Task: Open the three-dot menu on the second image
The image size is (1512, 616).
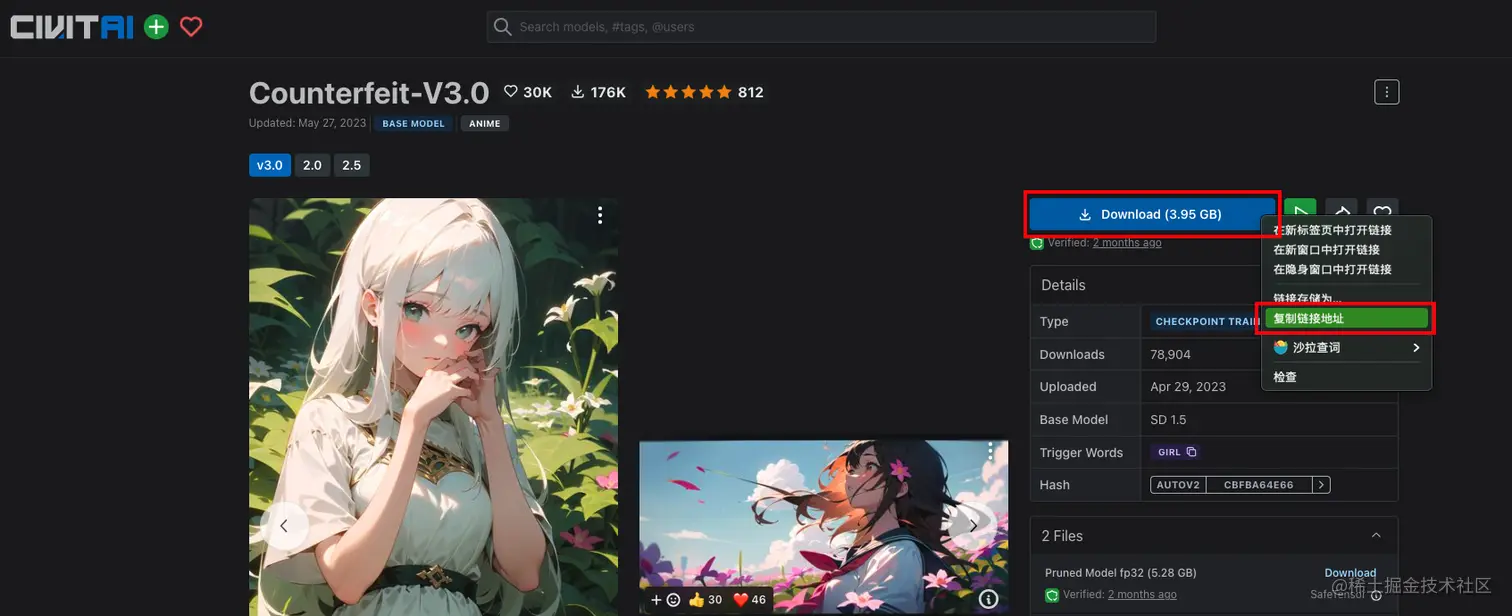Action: [x=990, y=452]
